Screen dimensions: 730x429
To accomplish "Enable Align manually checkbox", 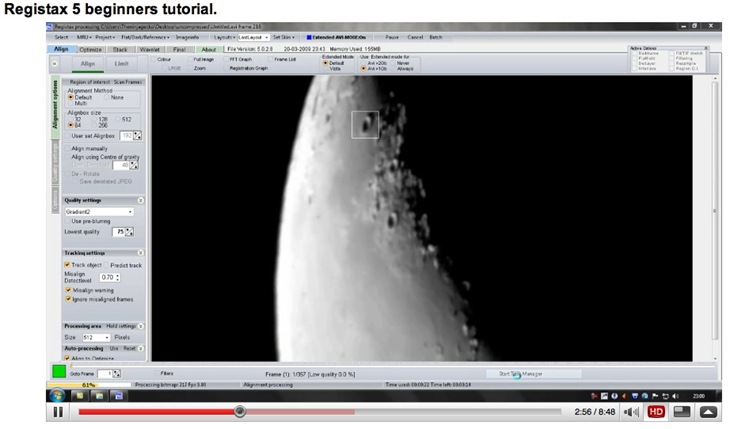I will (68, 149).
